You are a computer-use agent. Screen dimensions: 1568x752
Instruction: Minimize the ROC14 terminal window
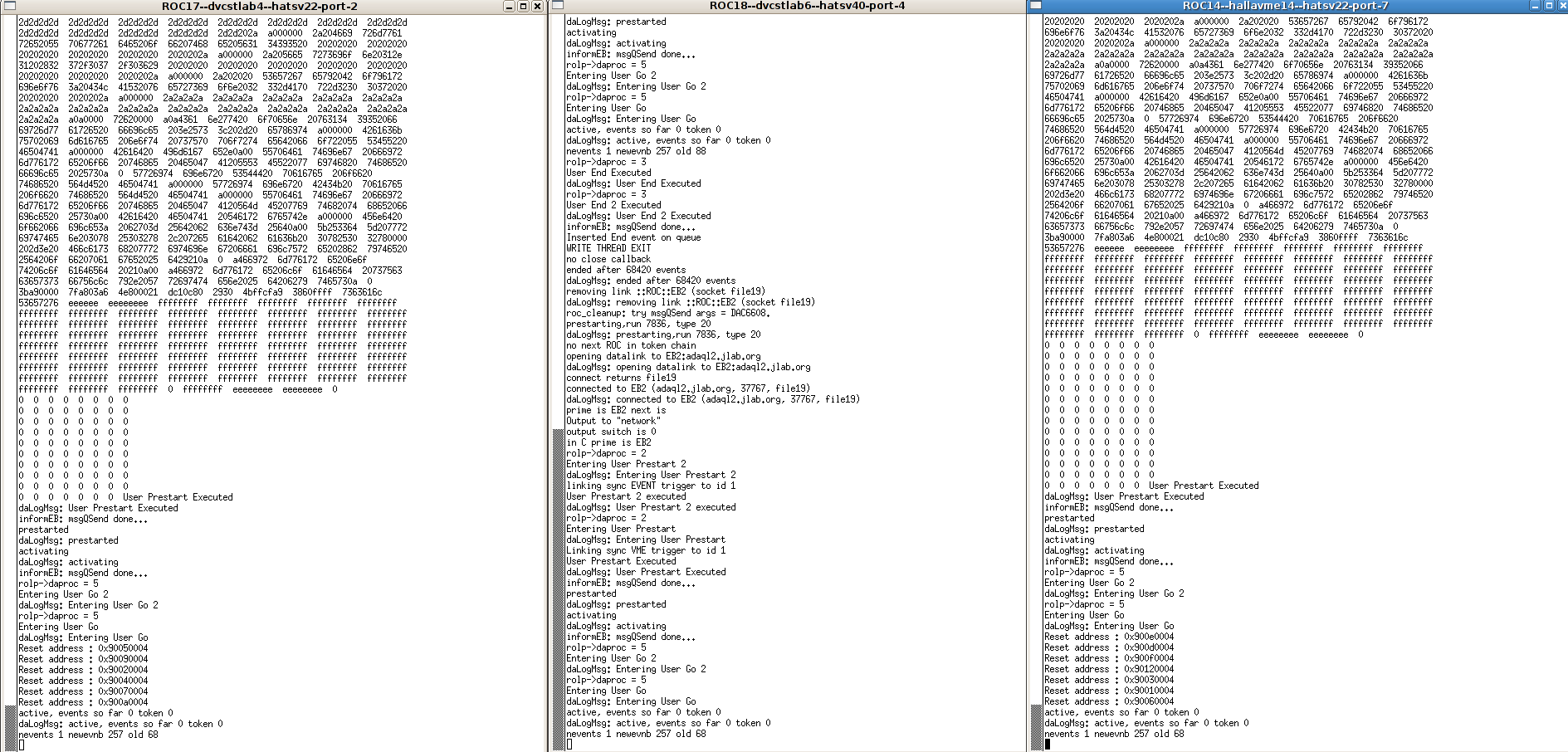click(x=1536, y=6)
